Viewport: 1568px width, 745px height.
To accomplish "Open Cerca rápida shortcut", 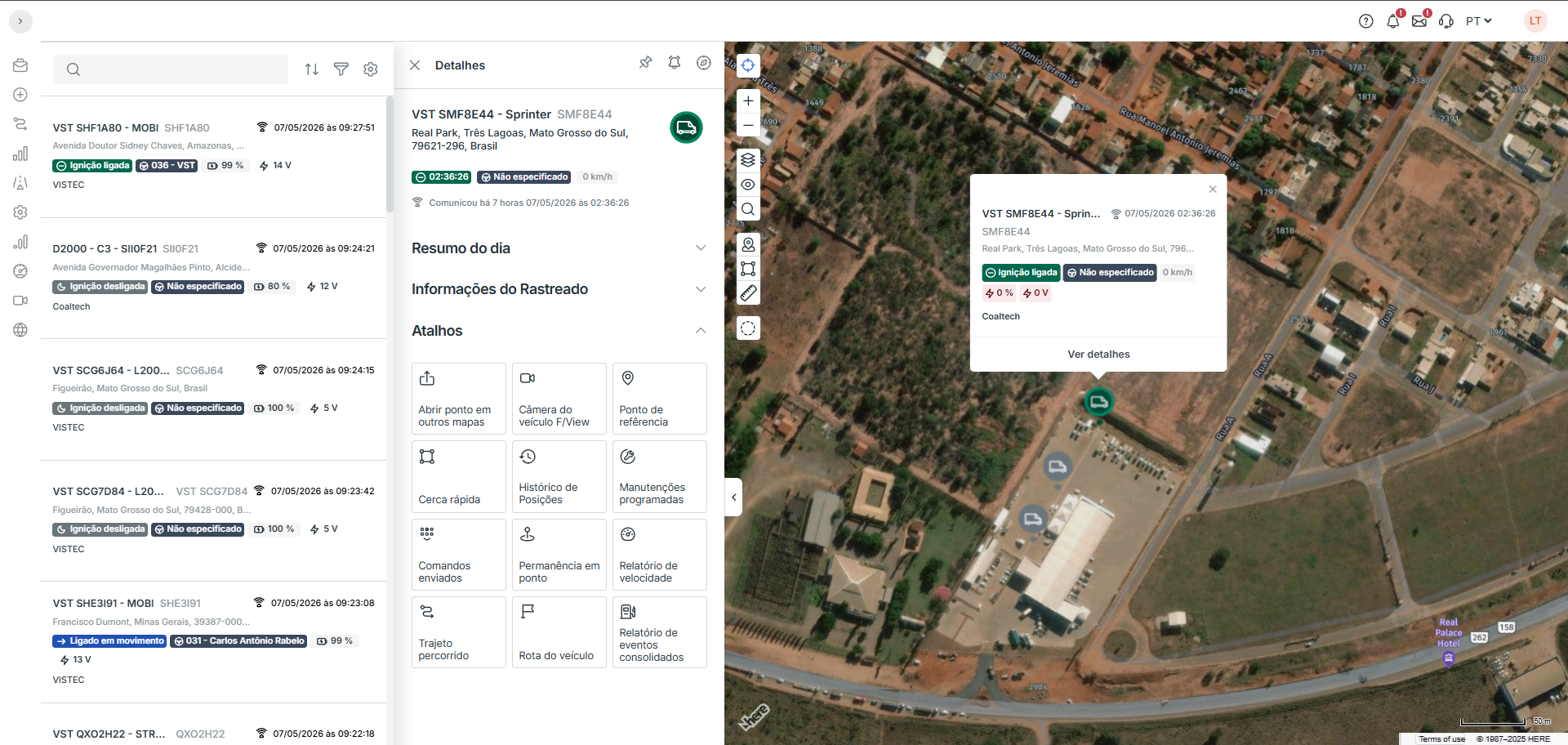I will 459,477.
